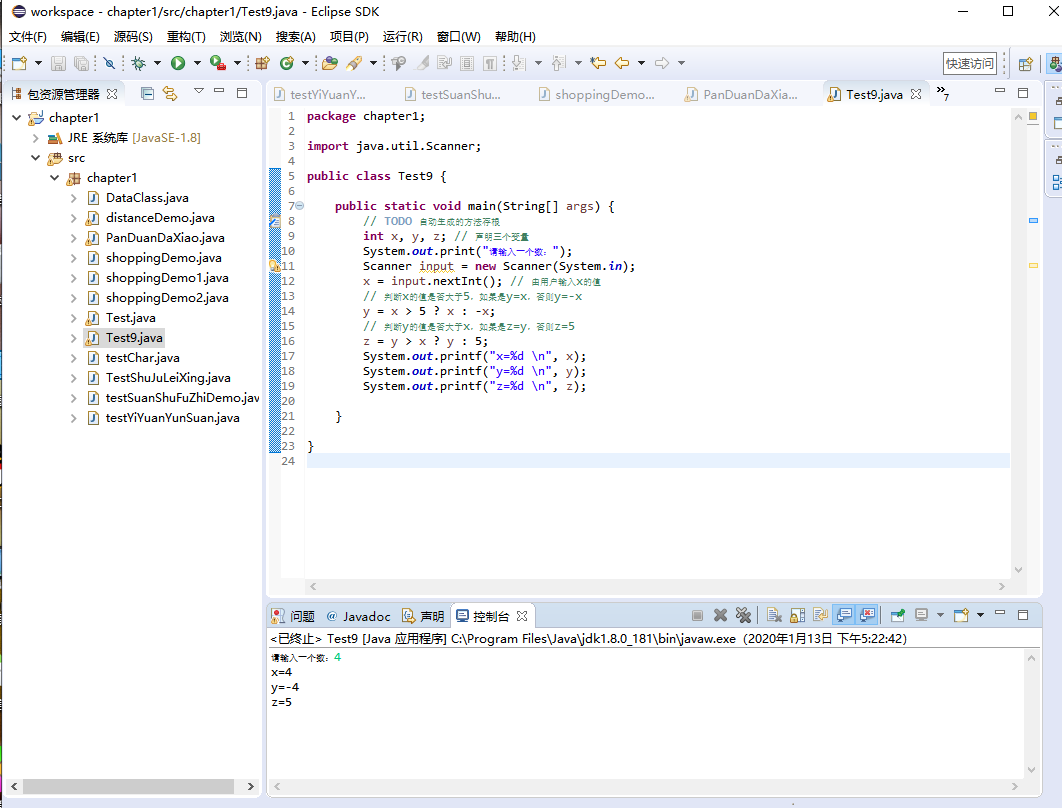The width and height of the screenshot is (1062, 808).
Task: Click the console Terminate stop icon
Action: coord(697,615)
